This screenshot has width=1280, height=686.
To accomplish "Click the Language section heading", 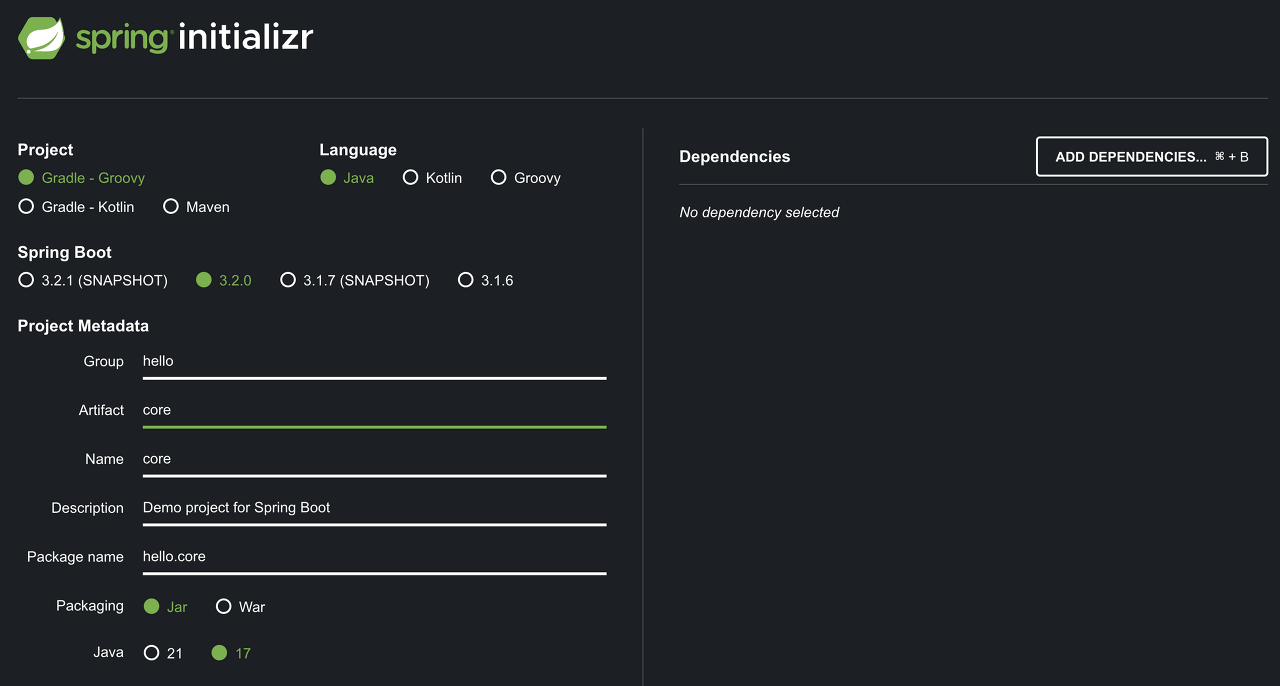I will (358, 150).
